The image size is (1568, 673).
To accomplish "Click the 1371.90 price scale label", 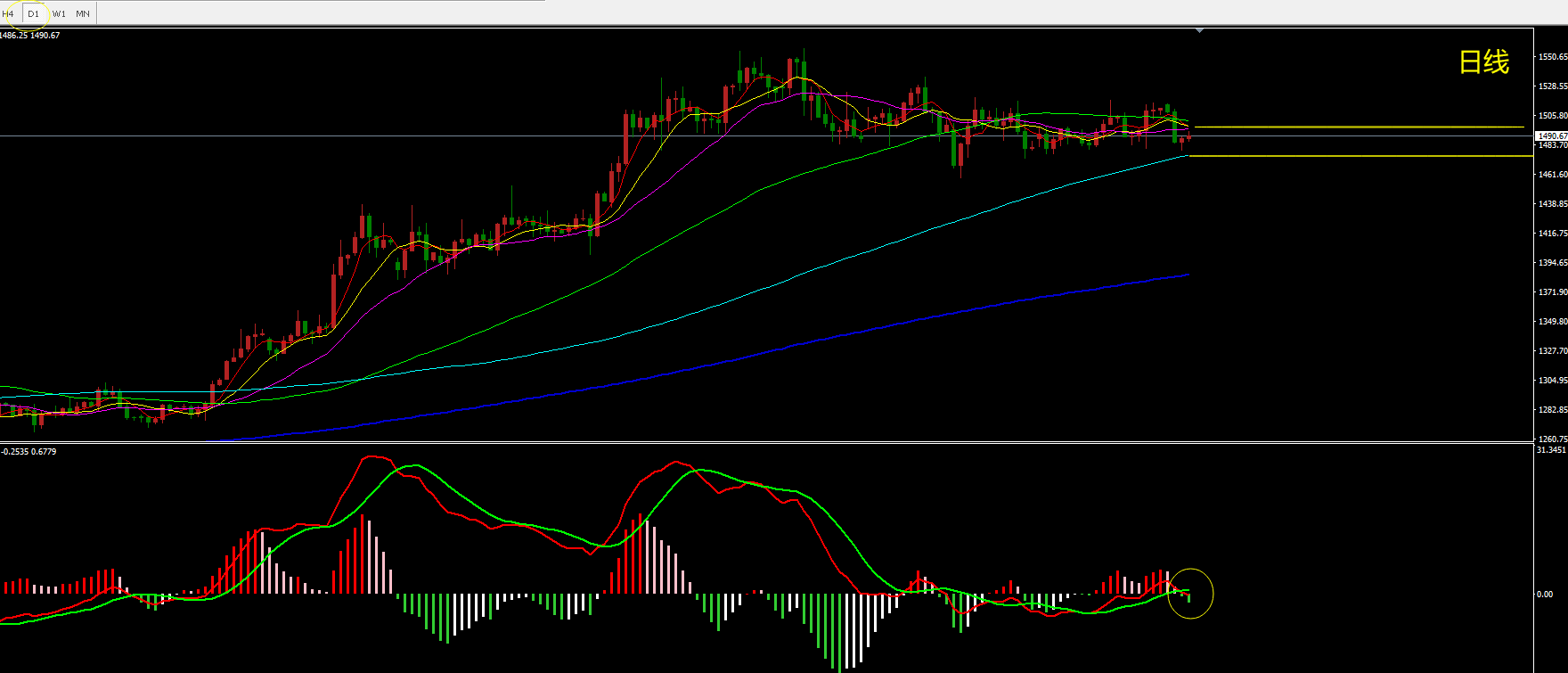I will 1553,292.
